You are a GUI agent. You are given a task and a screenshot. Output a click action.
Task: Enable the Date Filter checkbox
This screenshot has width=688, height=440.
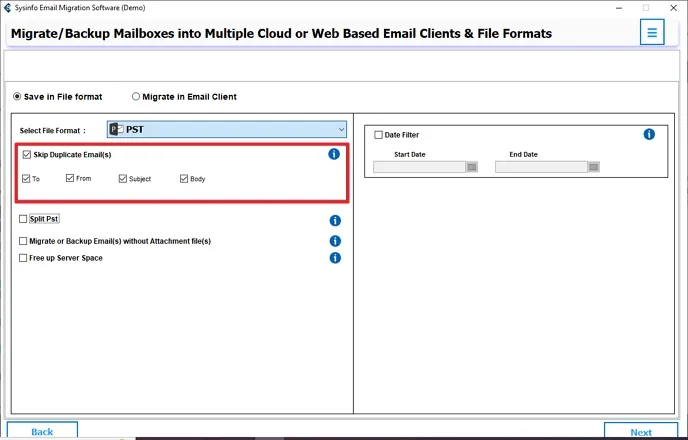tap(379, 135)
